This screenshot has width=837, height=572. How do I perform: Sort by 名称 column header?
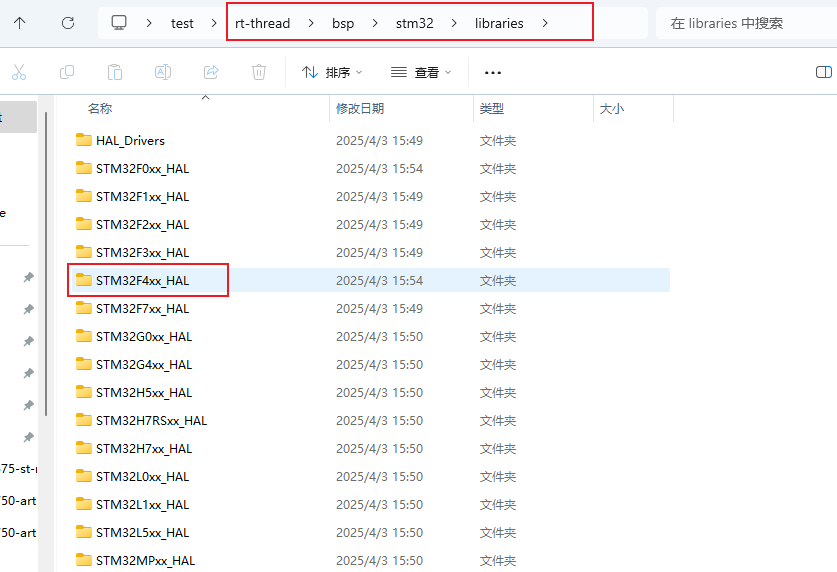(x=100, y=108)
